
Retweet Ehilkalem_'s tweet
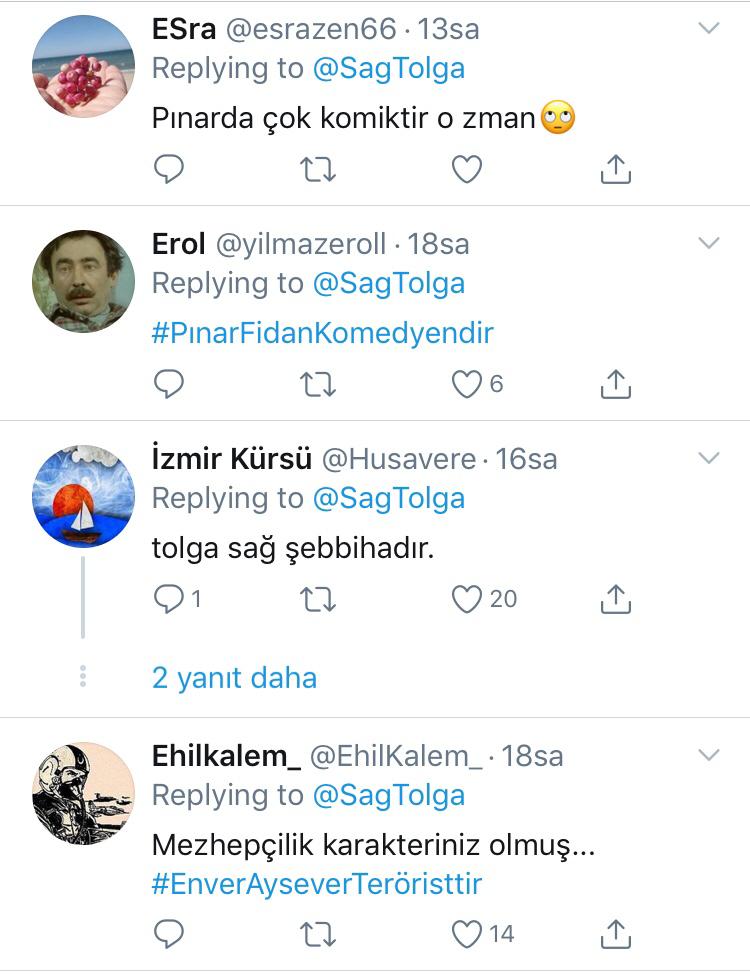[318, 934]
